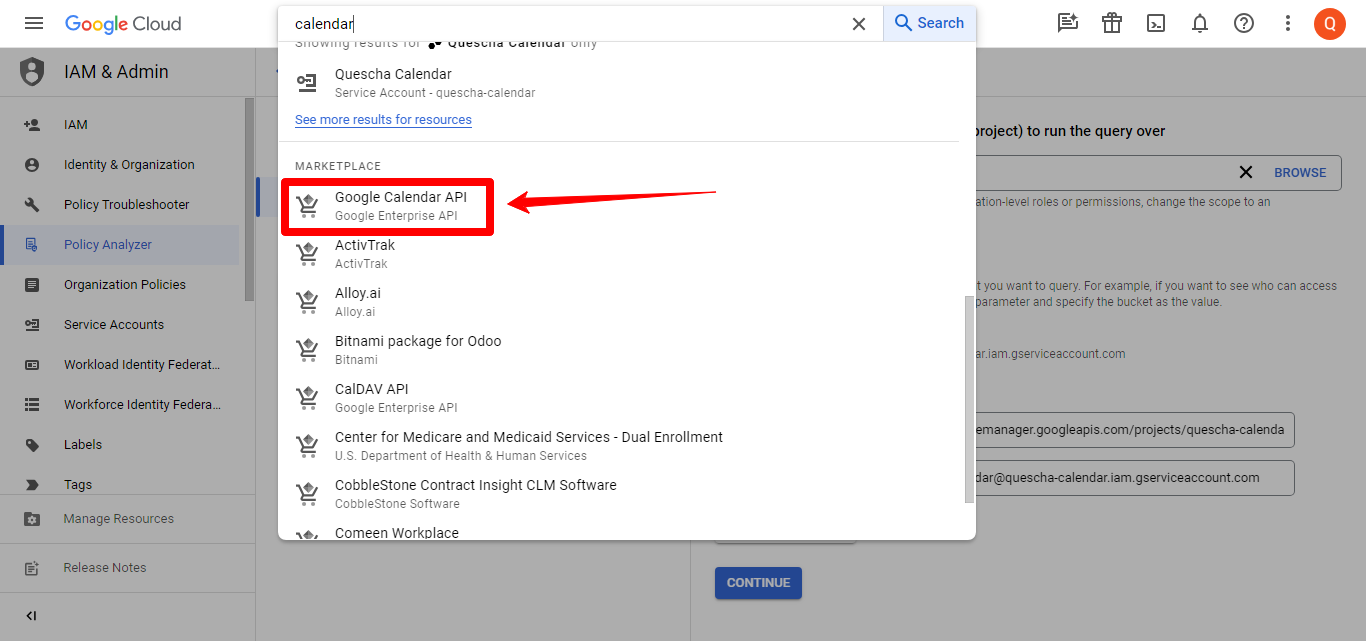
Task: Click the notifications bell icon
Action: (x=1200, y=23)
